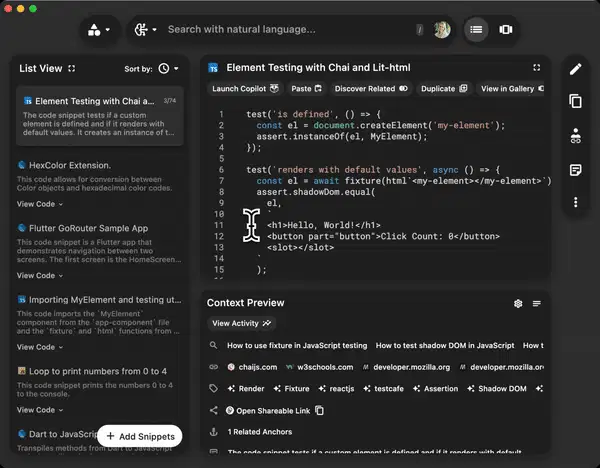Click the link chain icon row

[214, 367]
